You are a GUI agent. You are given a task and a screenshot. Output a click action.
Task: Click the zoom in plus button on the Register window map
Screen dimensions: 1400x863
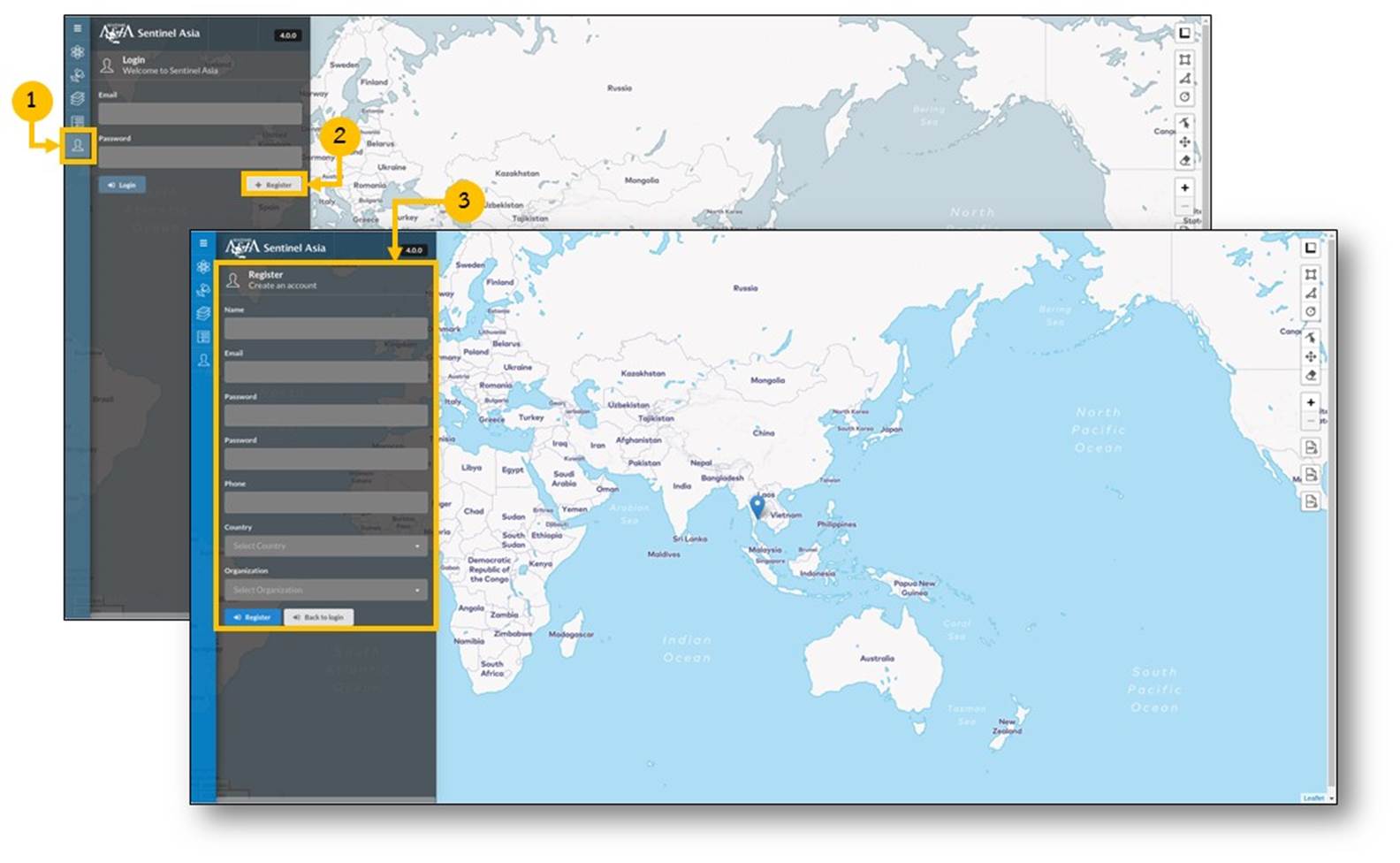[1311, 402]
